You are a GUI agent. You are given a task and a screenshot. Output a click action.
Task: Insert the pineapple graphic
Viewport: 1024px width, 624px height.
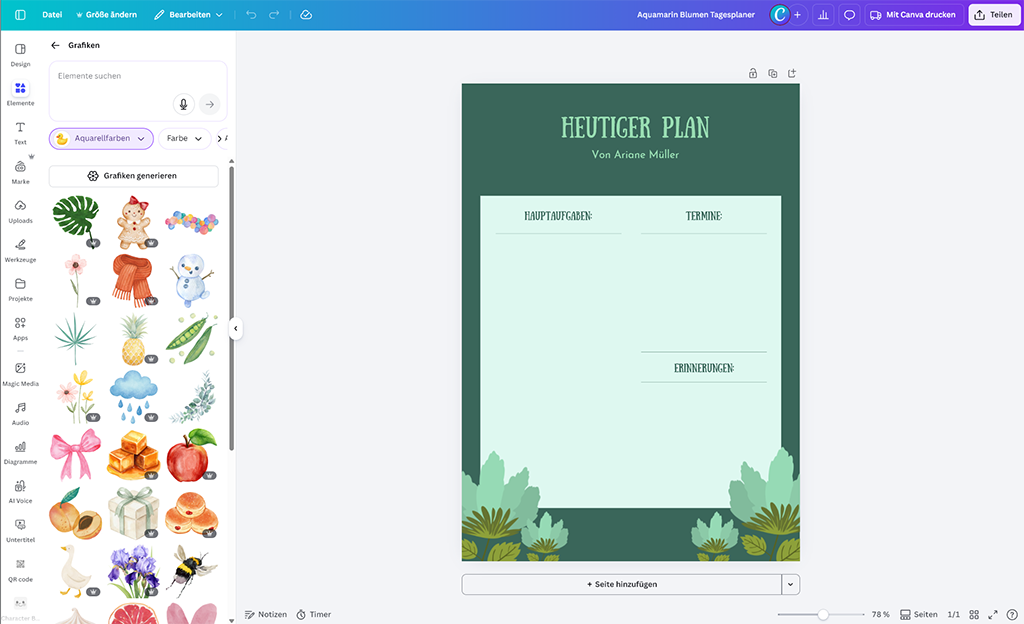pyautogui.click(x=134, y=338)
